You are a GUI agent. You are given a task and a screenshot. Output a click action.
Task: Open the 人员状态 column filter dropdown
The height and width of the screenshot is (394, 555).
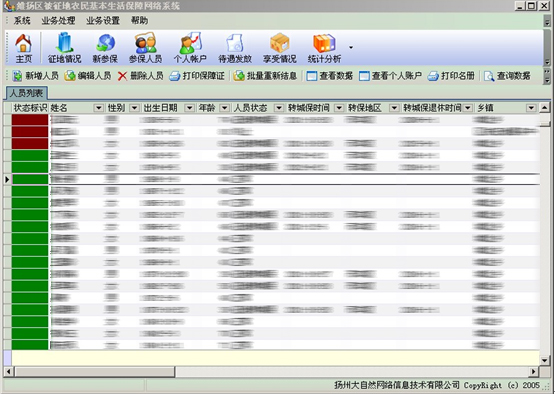coord(279,108)
